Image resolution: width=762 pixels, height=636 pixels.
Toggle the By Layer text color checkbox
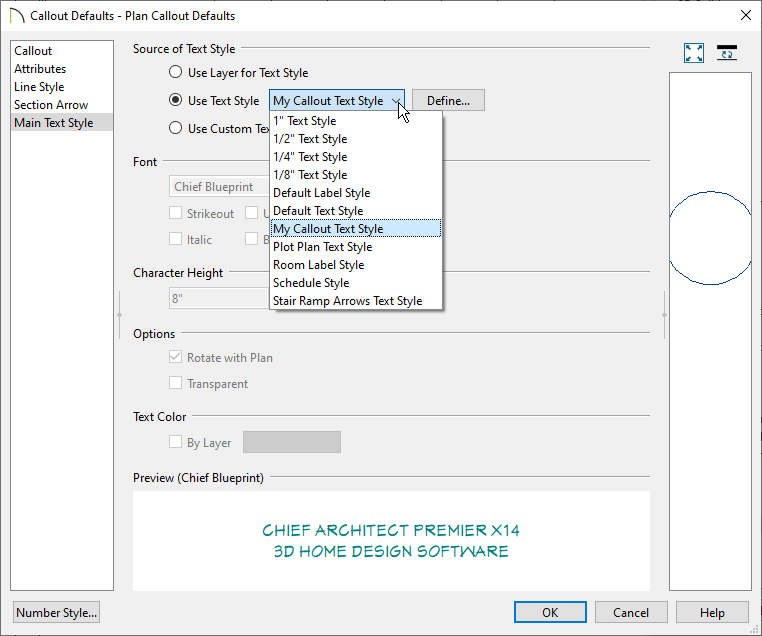point(175,442)
